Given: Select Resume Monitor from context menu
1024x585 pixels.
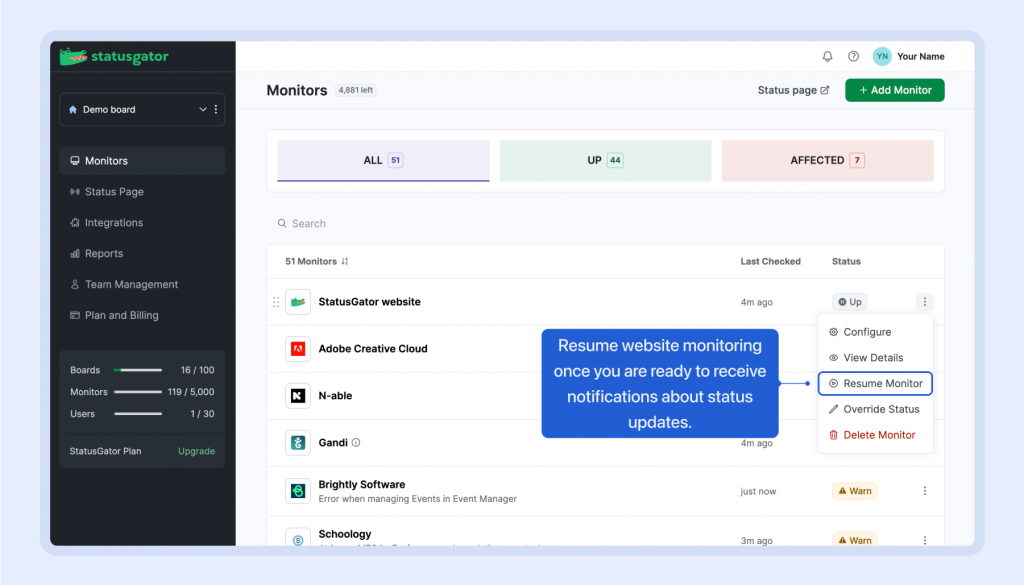Looking at the screenshot, I should [875, 383].
